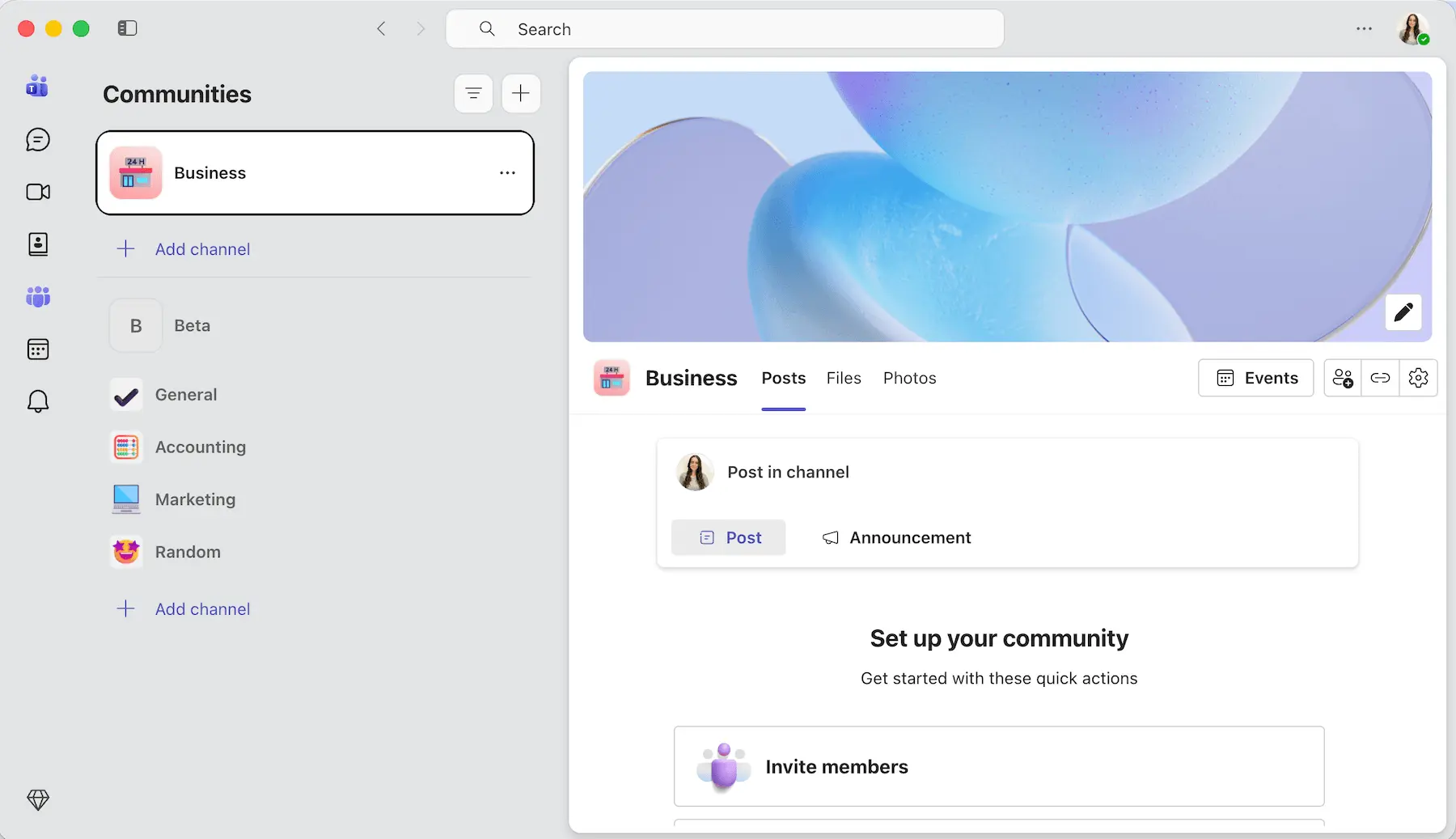1456x839 pixels.
Task: Click the poster avatar in compose box
Action: pyautogui.click(x=694, y=472)
